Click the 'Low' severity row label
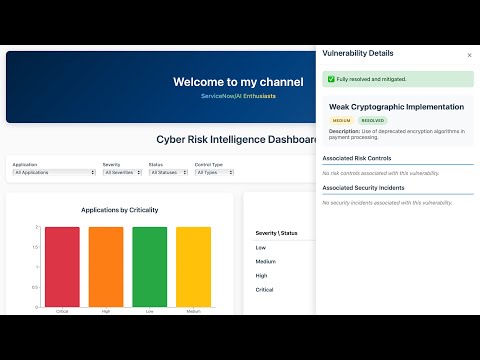The height and width of the screenshot is (360, 480). pos(261,248)
